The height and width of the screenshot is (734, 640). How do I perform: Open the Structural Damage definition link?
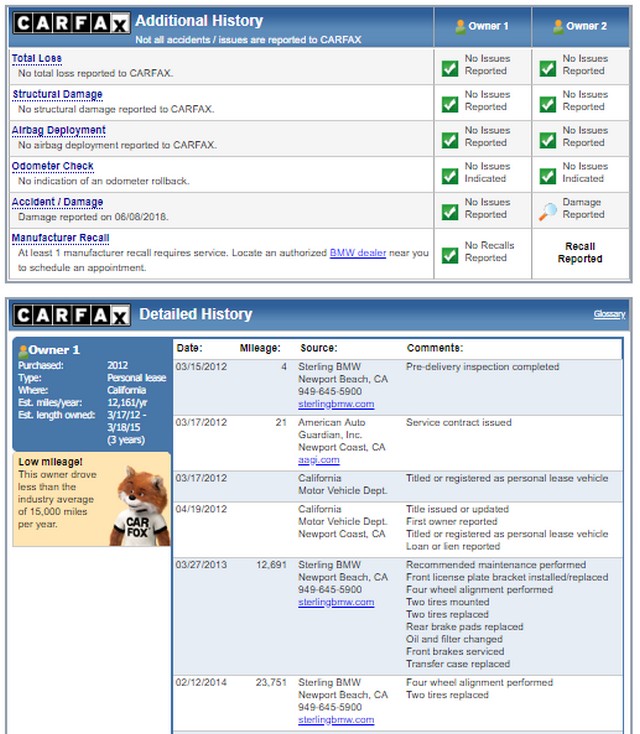coord(57,94)
